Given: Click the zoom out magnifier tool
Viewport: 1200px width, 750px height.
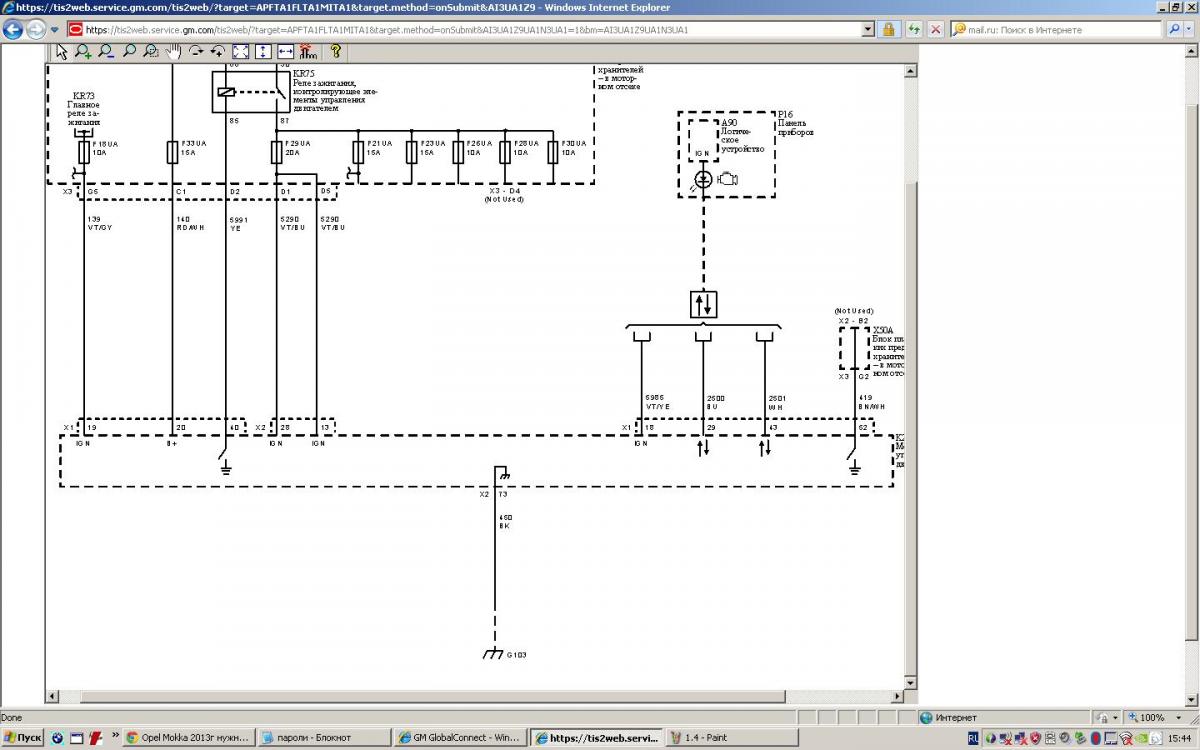Looking at the screenshot, I should click(x=106, y=51).
